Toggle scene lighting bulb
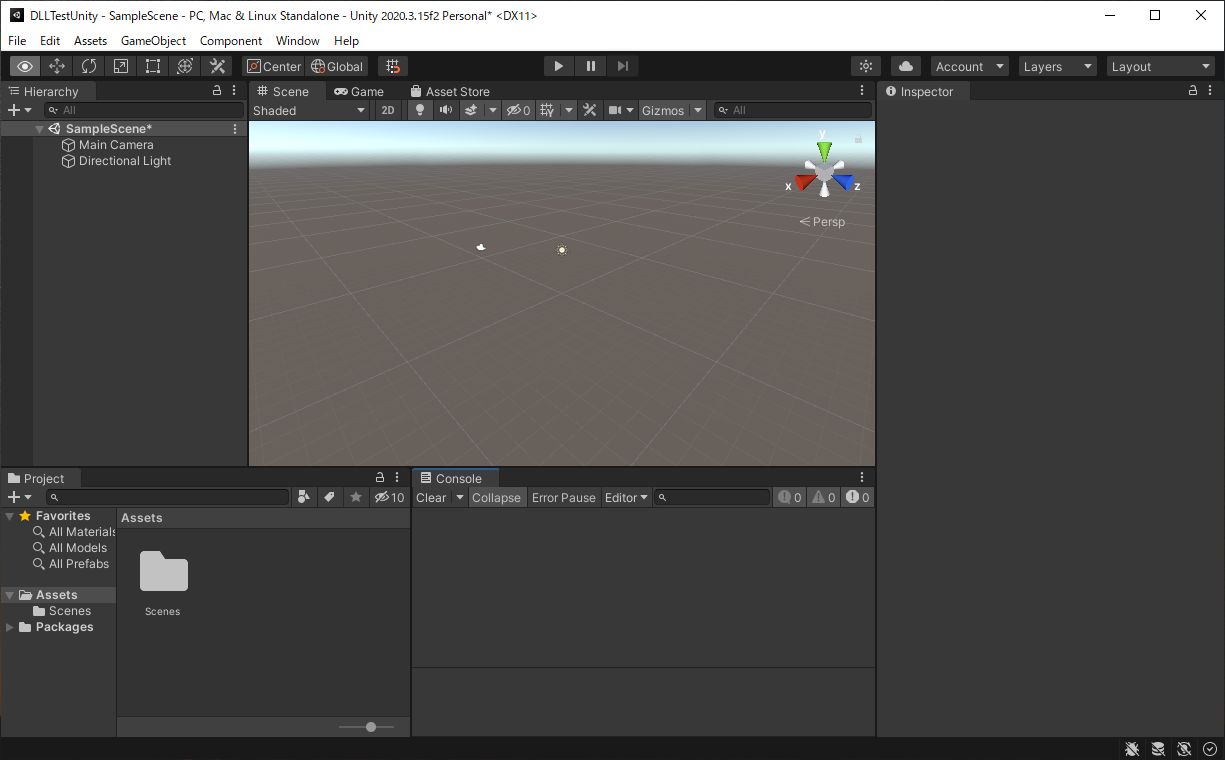The height and width of the screenshot is (760, 1225). (x=420, y=110)
